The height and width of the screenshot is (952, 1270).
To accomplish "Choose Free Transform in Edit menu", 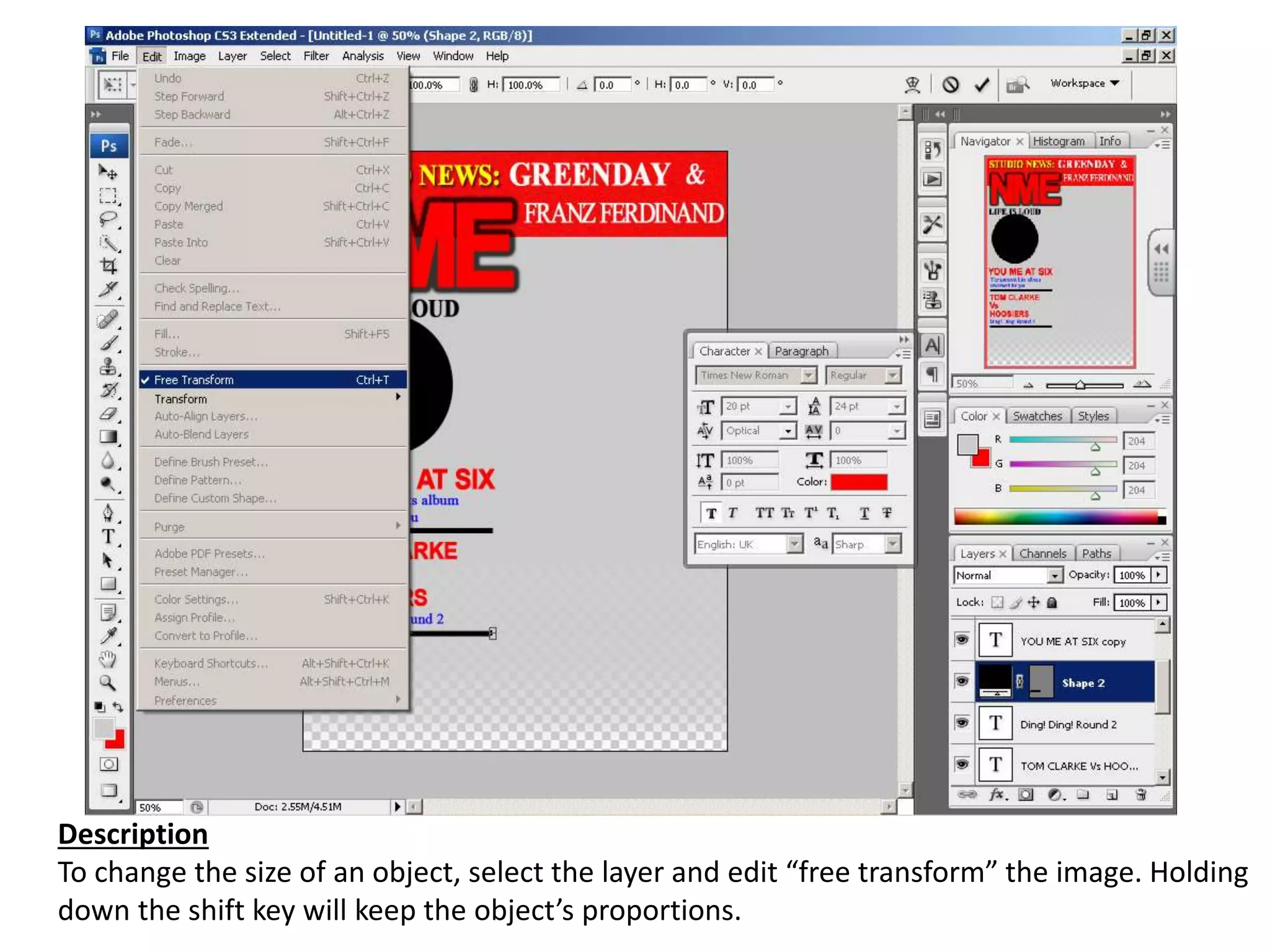I will (x=273, y=380).
